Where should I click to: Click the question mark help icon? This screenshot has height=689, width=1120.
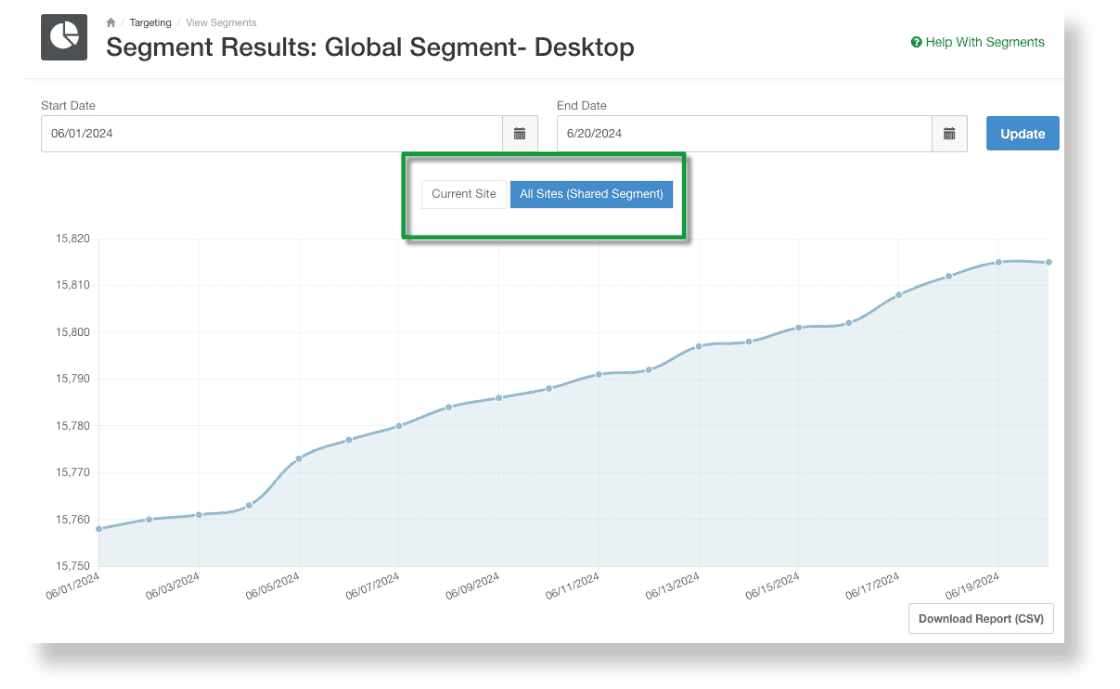point(915,42)
